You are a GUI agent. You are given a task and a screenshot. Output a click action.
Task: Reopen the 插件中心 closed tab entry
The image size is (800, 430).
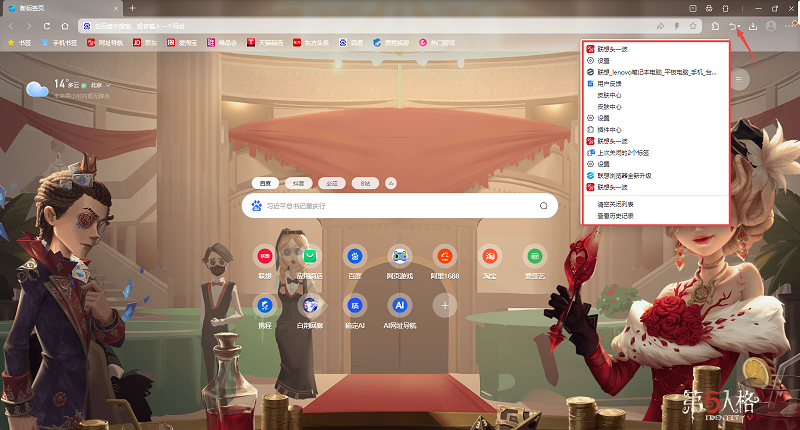point(656,130)
